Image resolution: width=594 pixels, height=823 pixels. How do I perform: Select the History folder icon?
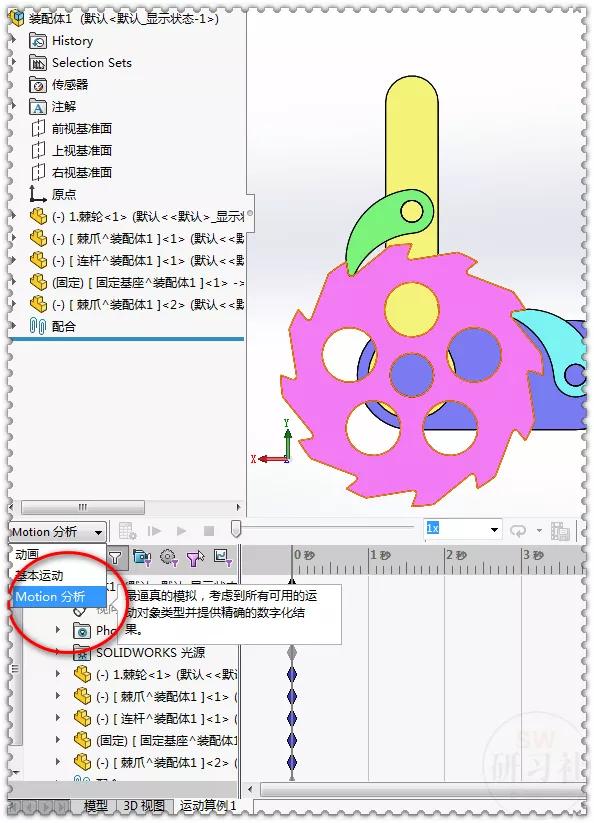[x=38, y=40]
